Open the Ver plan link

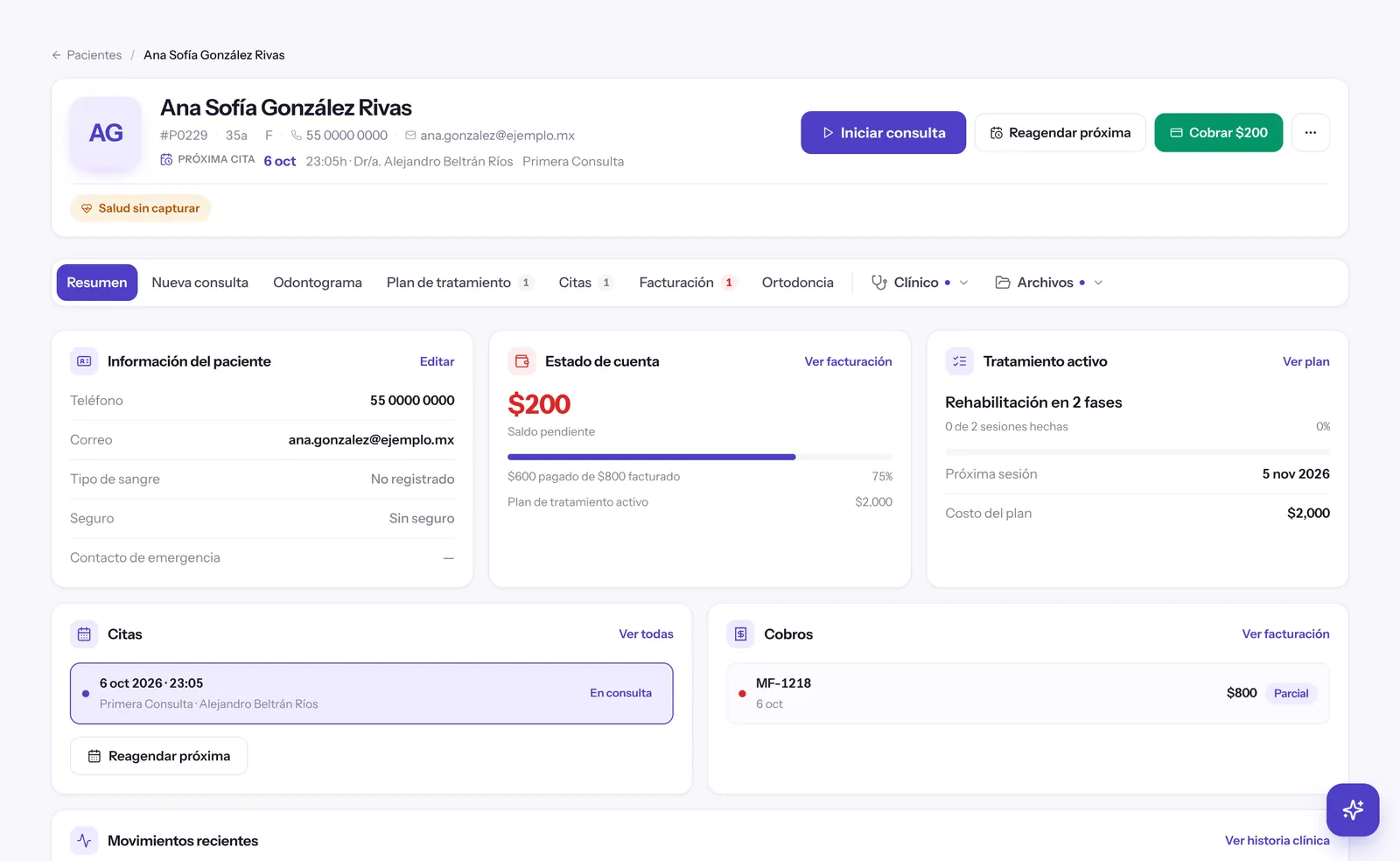(1306, 361)
